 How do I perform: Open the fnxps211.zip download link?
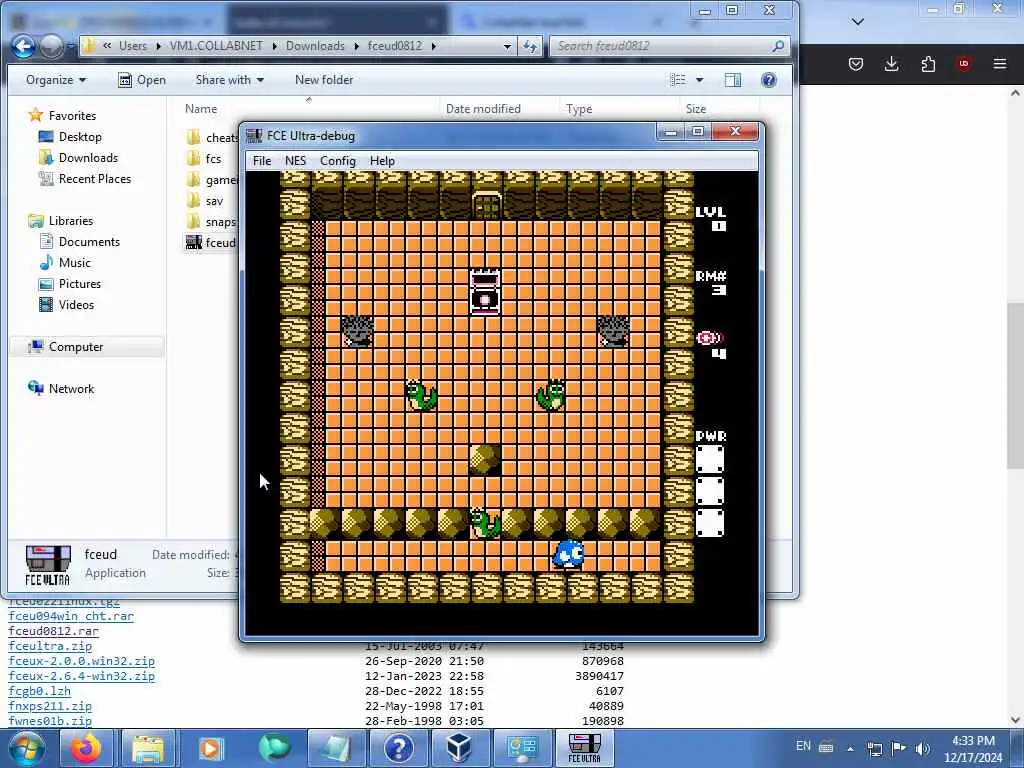[x=50, y=707]
